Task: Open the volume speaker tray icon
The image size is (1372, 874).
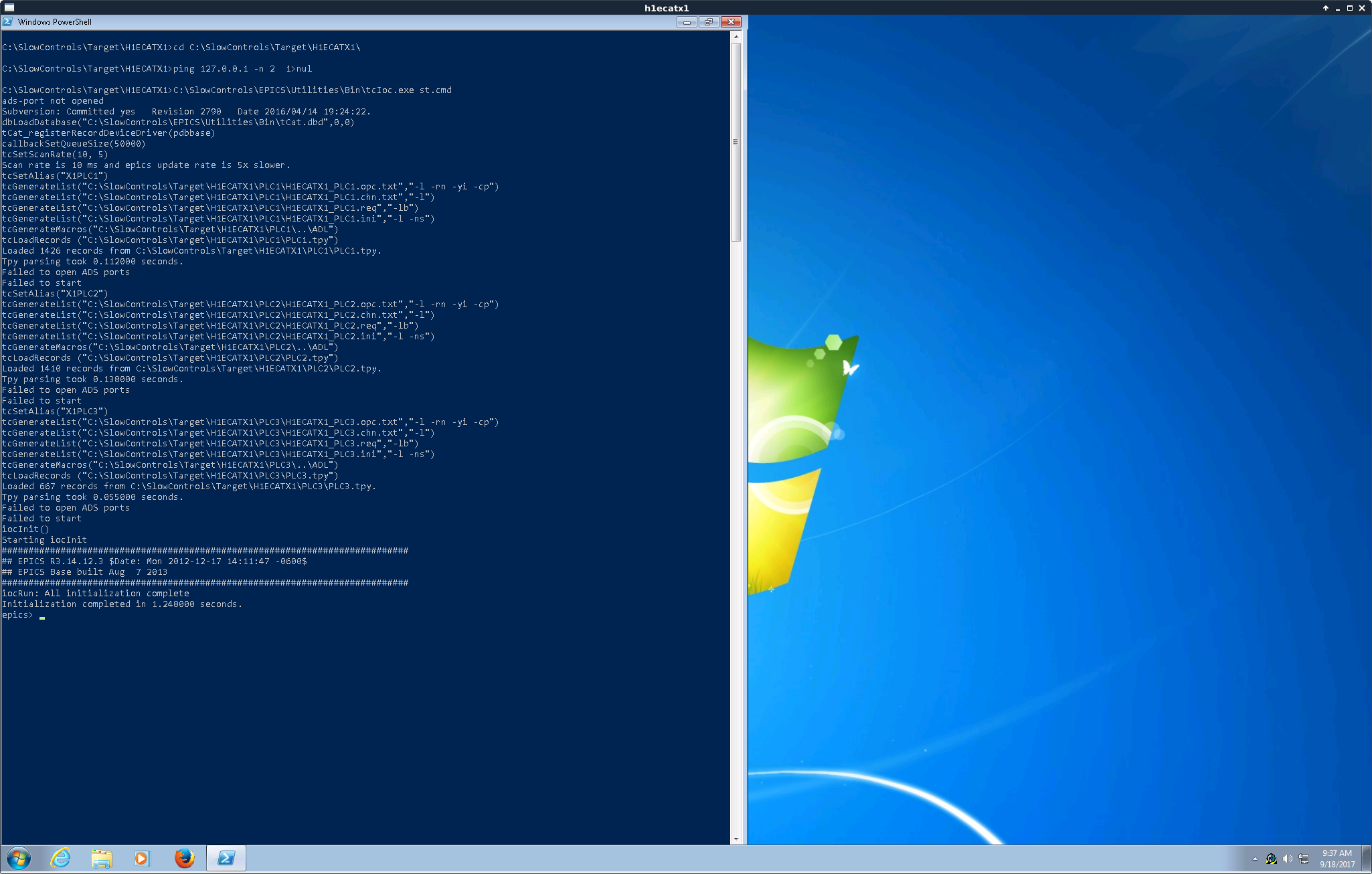Action: pos(1287,859)
